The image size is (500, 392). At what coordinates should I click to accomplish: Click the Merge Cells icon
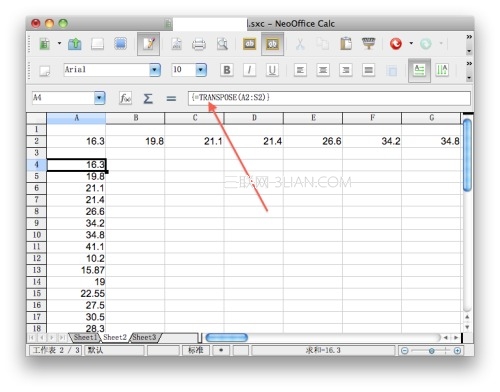[x=391, y=70]
